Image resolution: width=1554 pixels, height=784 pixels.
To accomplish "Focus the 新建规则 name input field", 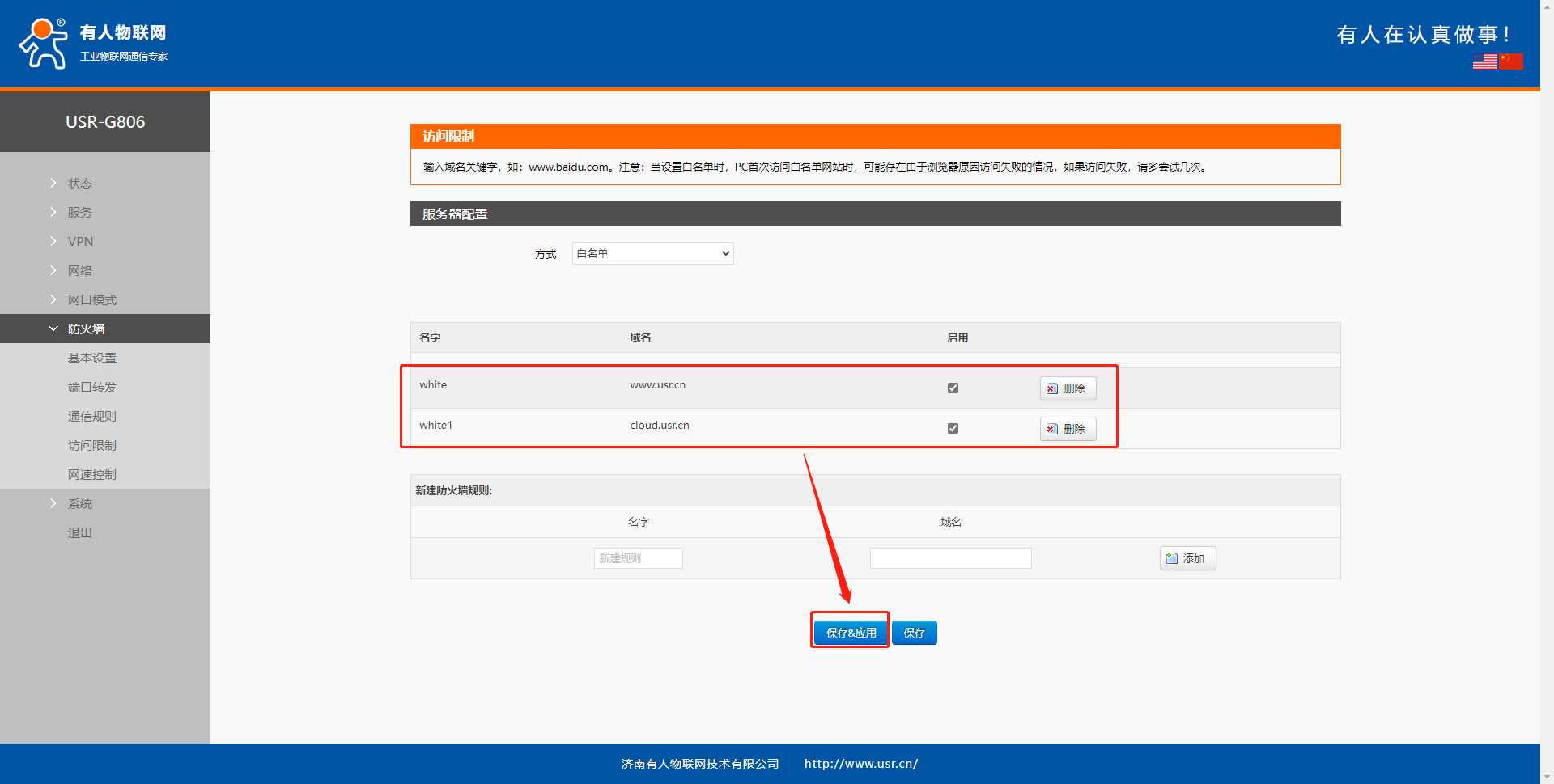I will point(638,558).
